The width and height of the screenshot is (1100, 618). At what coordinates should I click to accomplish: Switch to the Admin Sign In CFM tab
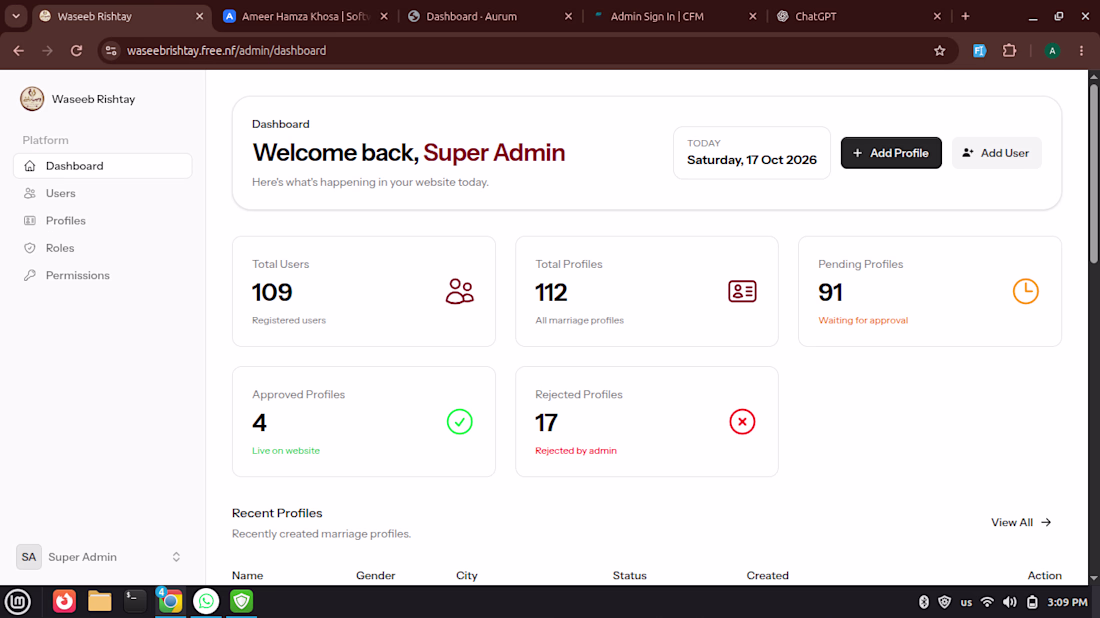coord(673,16)
